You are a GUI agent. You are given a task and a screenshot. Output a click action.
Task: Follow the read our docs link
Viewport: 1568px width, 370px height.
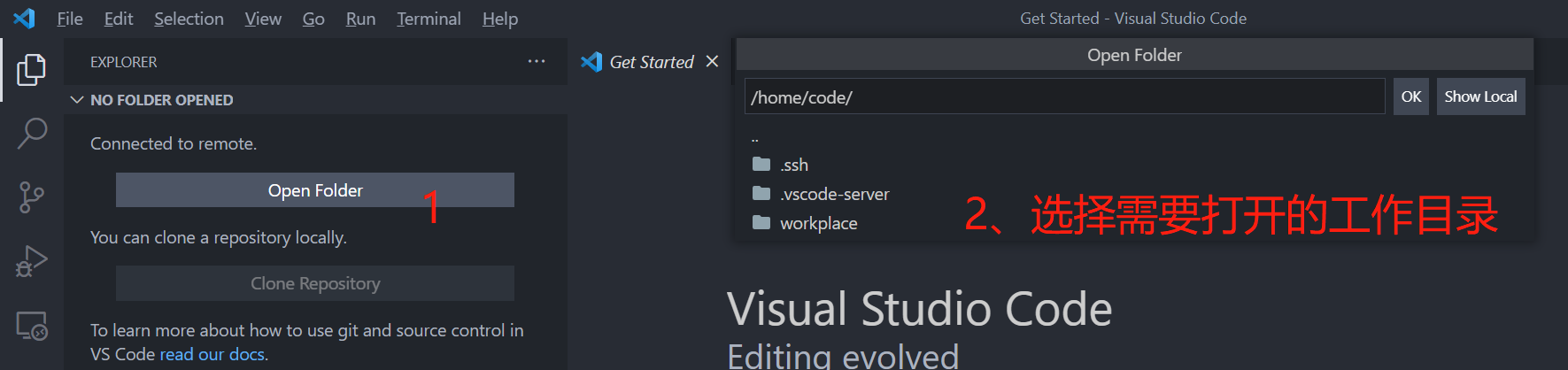(212, 354)
